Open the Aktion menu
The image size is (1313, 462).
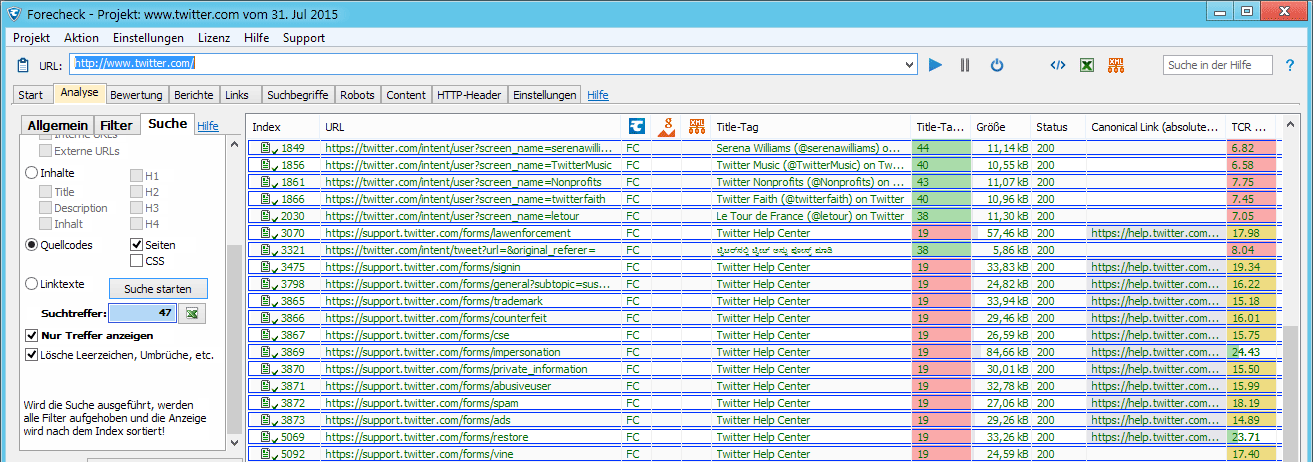(81, 38)
